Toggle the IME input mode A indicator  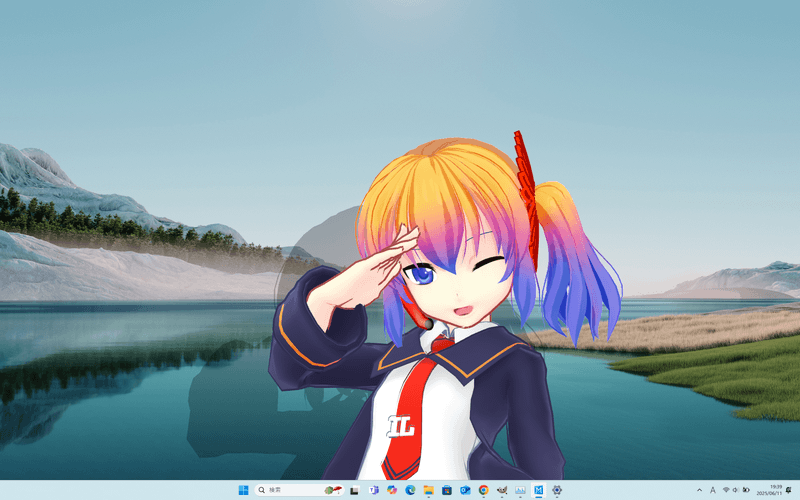click(713, 490)
